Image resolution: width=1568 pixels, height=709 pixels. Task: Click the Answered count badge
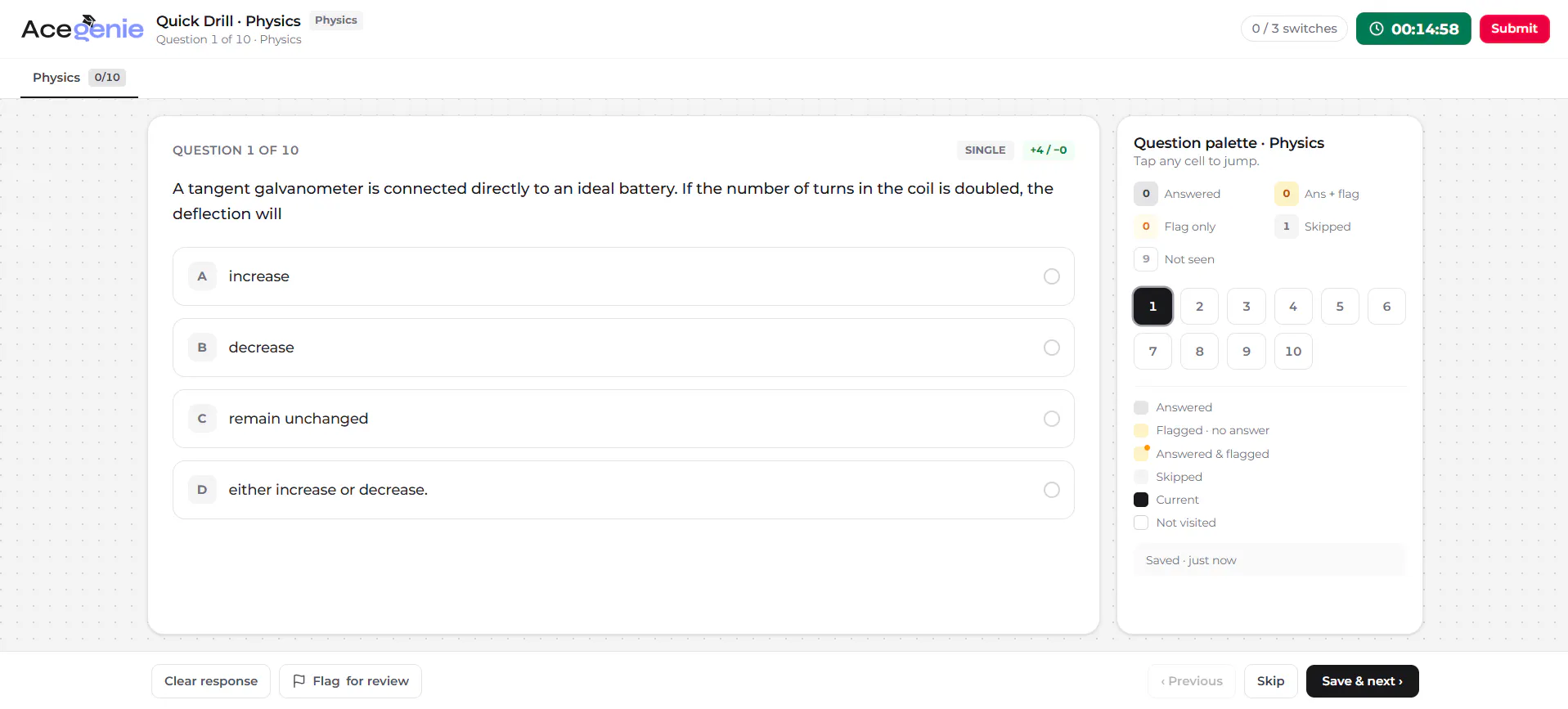click(x=1146, y=194)
